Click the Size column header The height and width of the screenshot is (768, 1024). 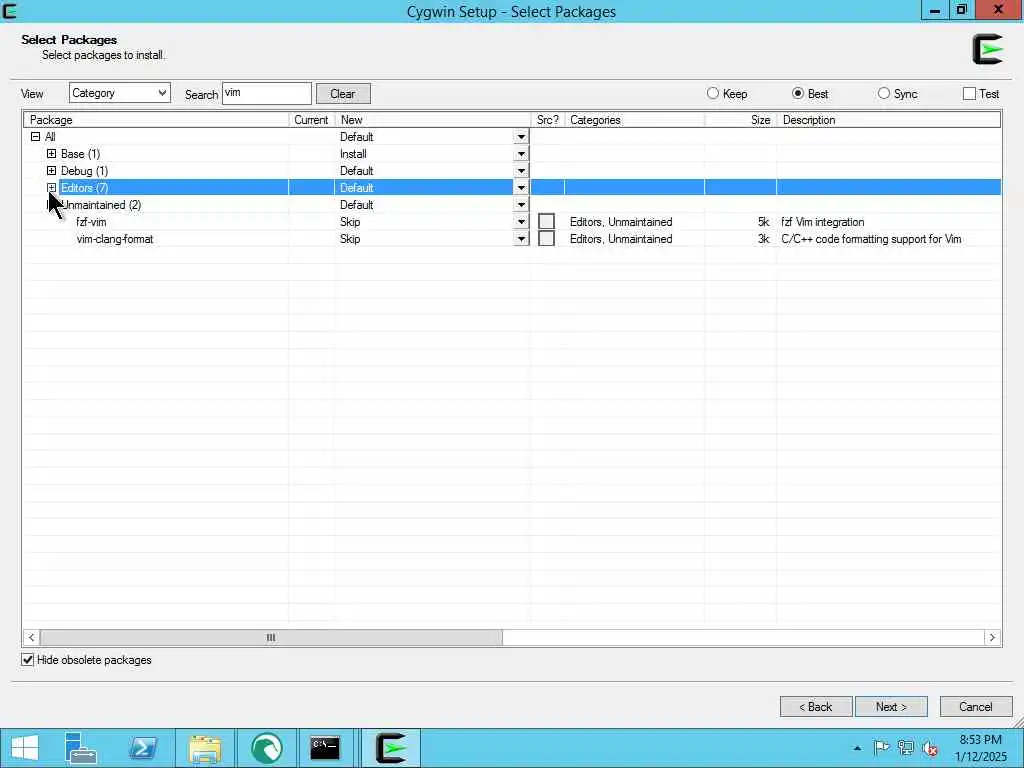point(741,120)
